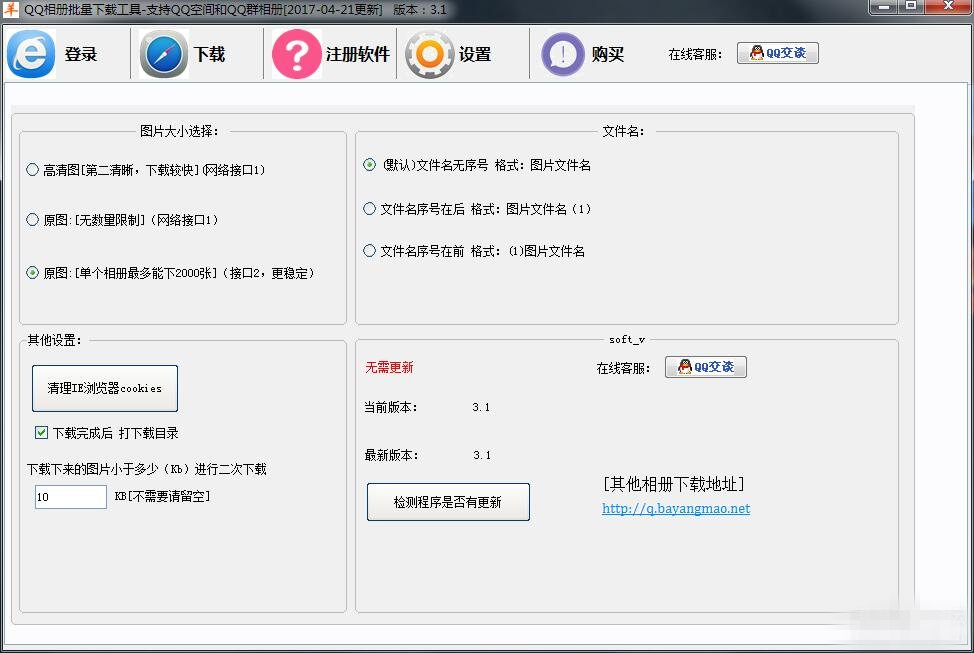Click QQ交谈 button in soft_v panel
Screen dimensions: 974x653
pyautogui.click(x=706, y=367)
